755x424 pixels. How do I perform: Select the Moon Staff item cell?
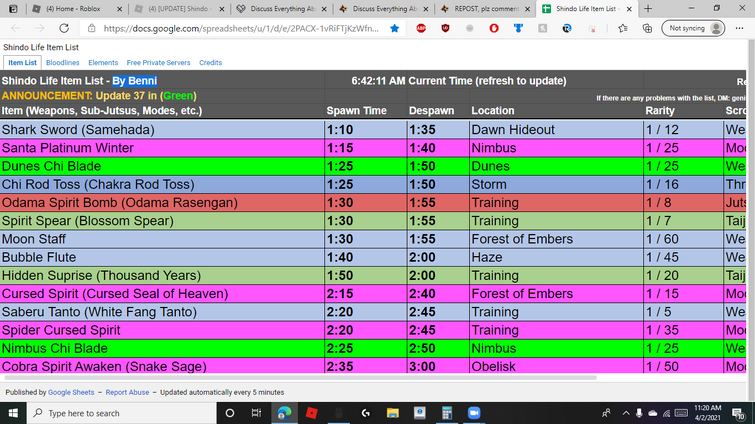[x=162, y=239]
